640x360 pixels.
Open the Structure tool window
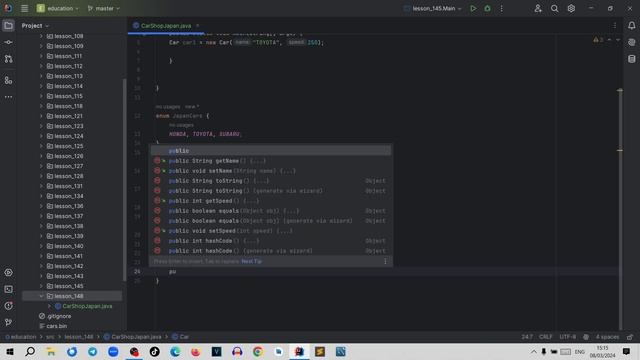point(8,80)
